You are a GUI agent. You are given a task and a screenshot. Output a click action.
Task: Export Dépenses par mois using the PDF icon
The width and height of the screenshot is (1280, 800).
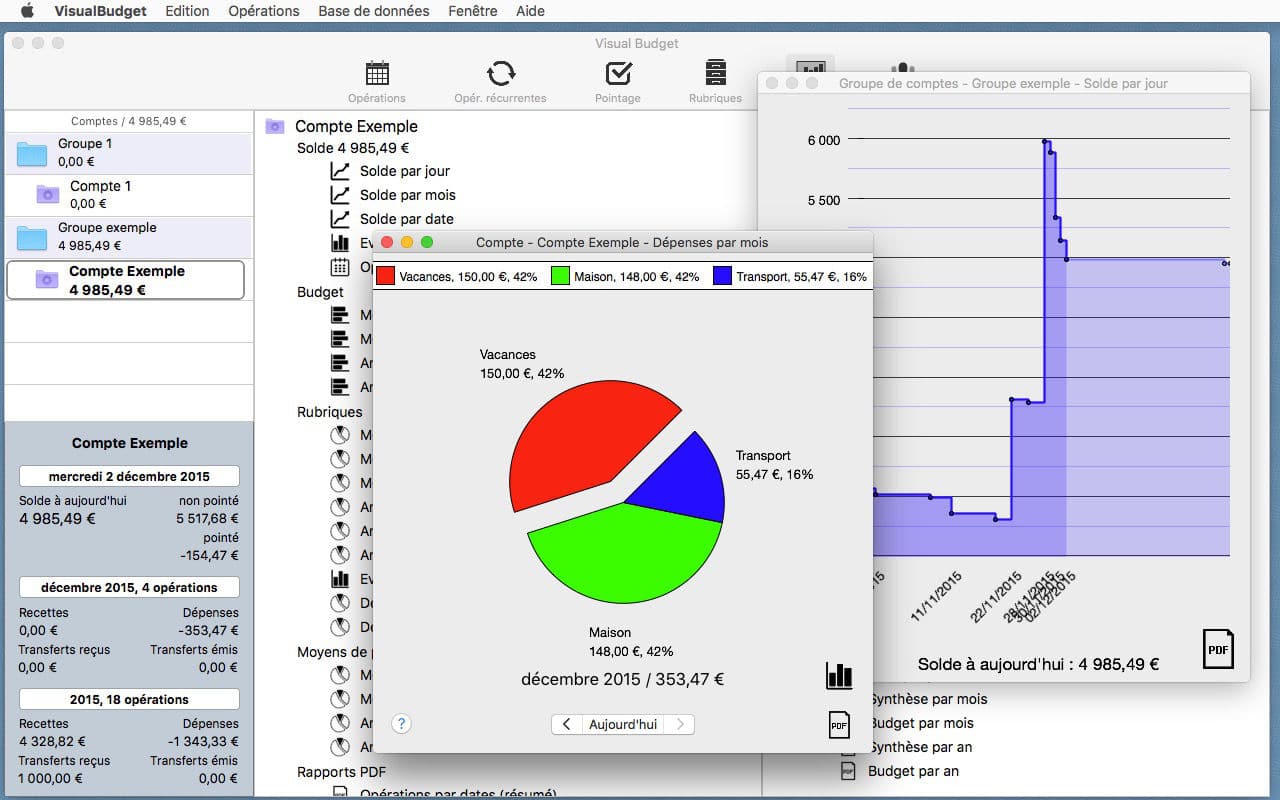click(x=838, y=724)
